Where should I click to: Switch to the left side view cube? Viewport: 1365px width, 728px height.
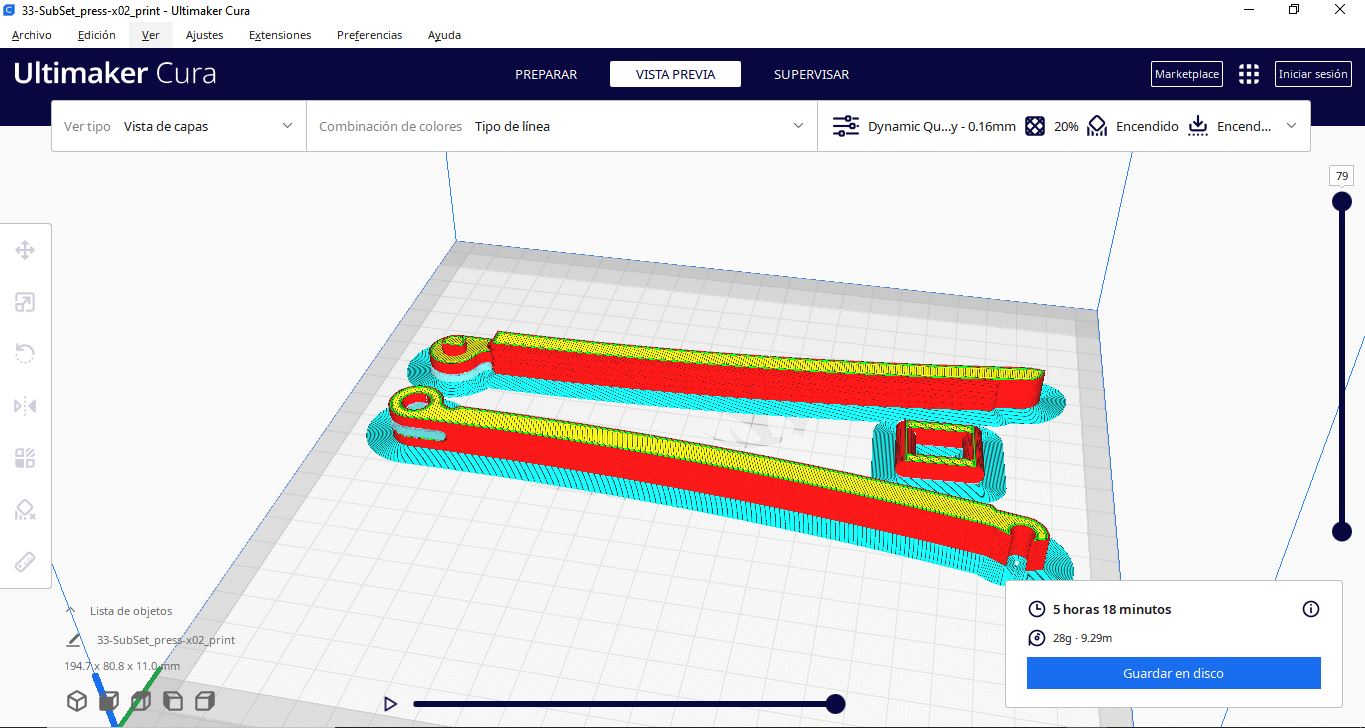click(173, 701)
